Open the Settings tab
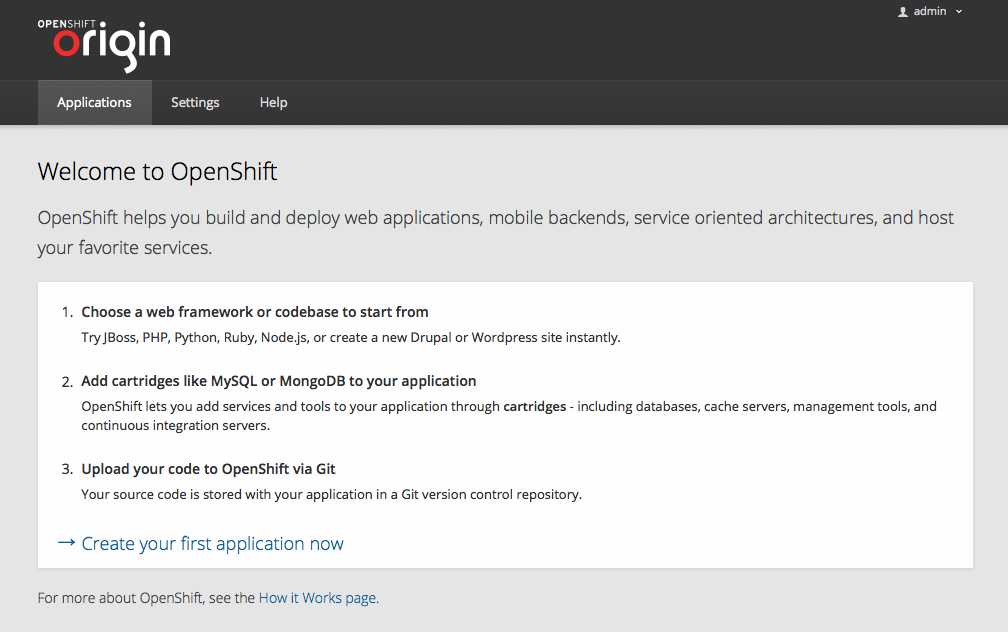 (x=195, y=102)
